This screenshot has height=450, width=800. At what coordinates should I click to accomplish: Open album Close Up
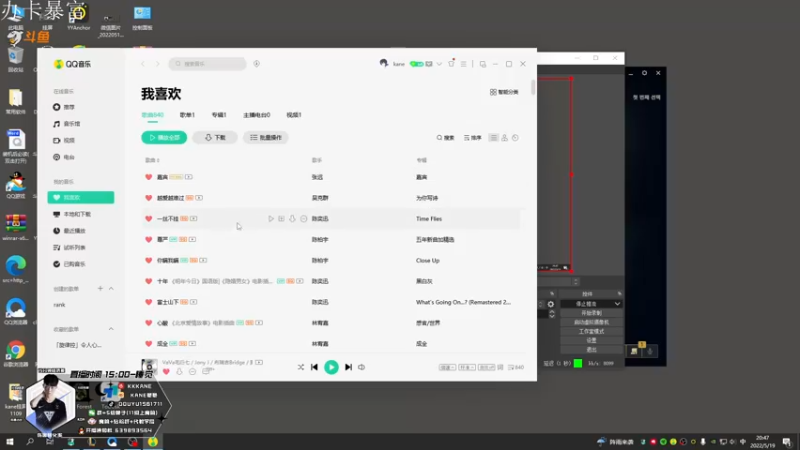(x=428, y=261)
